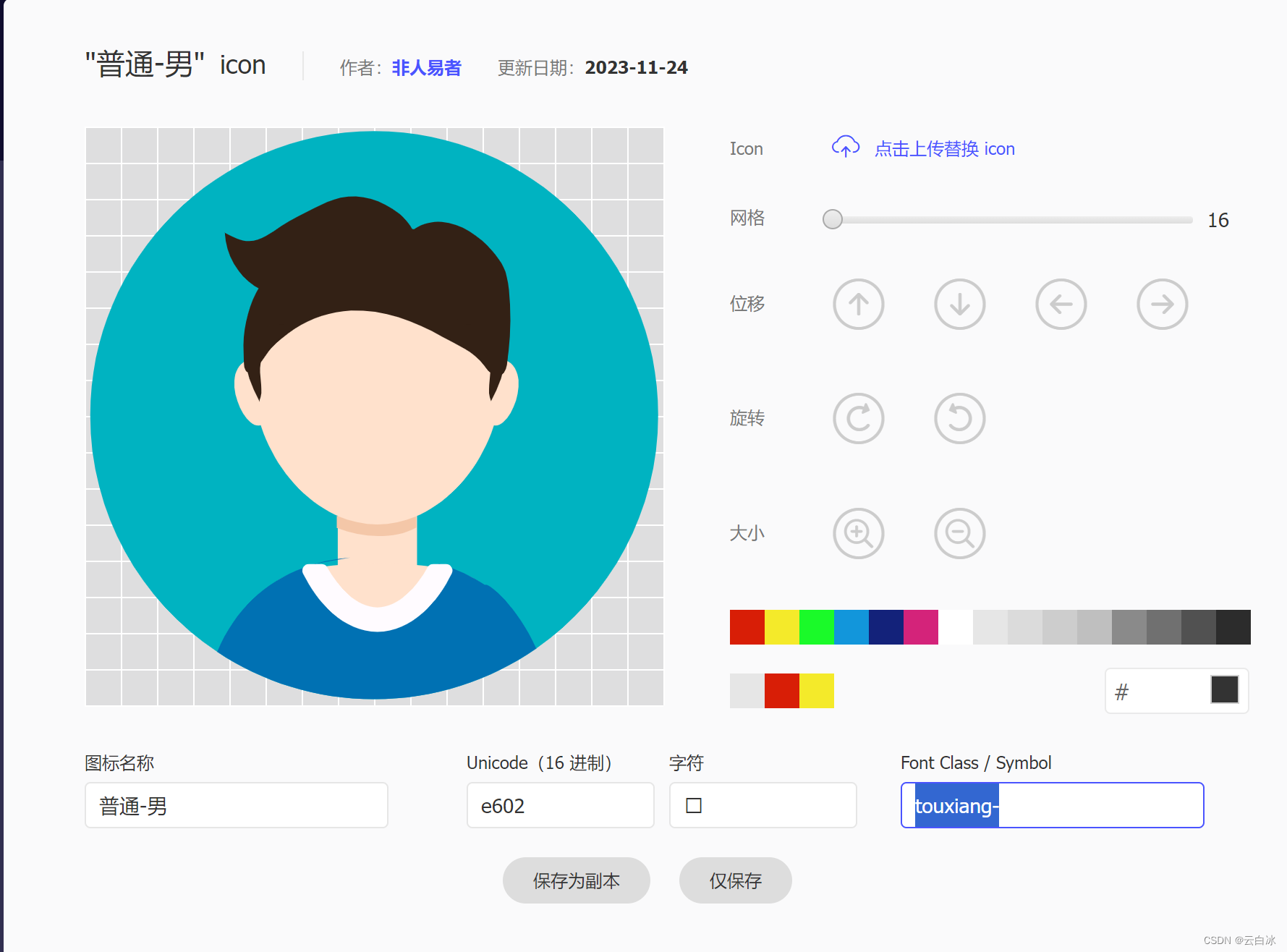This screenshot has width=1287, height=952.
Task: Toggle the 字符 checkbox
Action: click(694, 804)
